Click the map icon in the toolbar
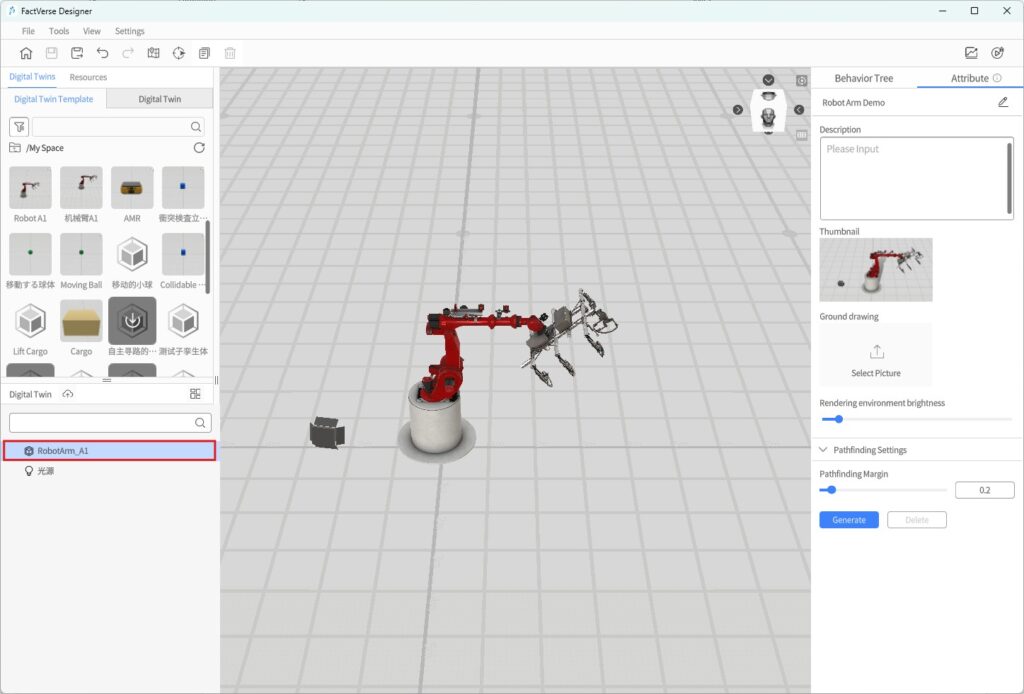This screenshot has width=1024, height=694. (153, 53)
